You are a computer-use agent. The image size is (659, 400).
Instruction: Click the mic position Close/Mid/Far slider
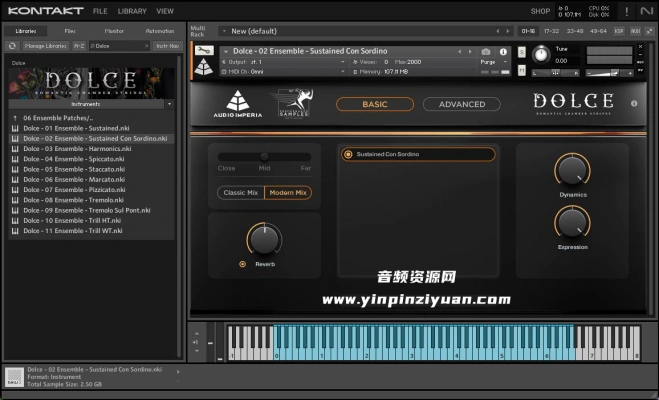tap(264, 157)
